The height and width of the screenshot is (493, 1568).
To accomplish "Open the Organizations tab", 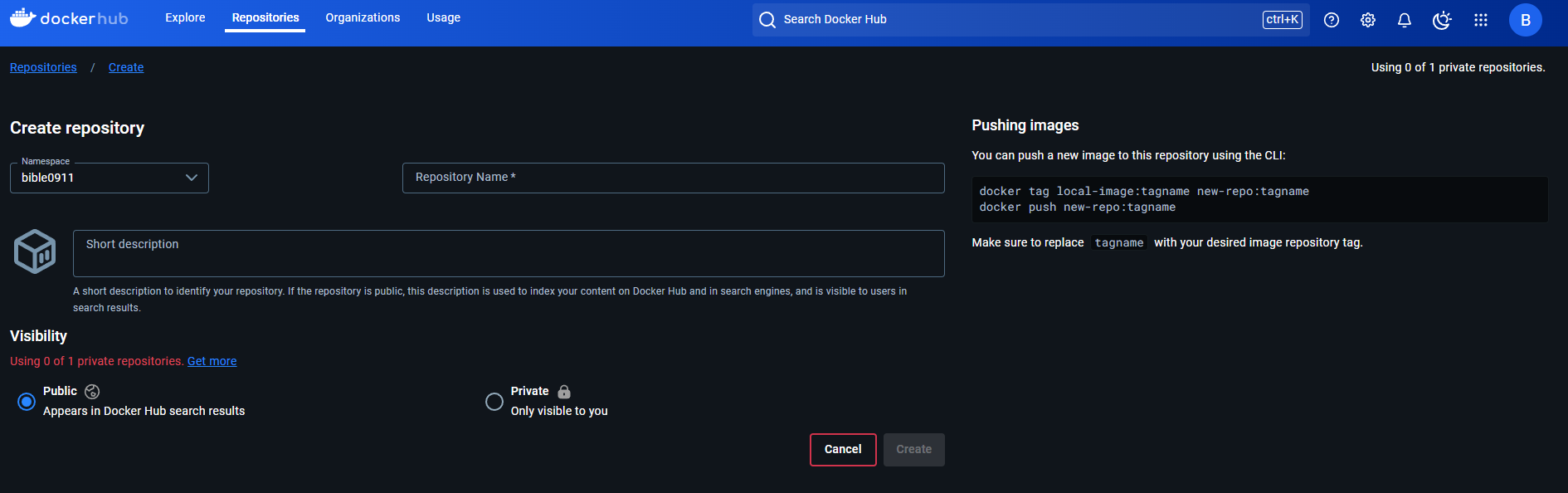I will (x=363, y=17).
